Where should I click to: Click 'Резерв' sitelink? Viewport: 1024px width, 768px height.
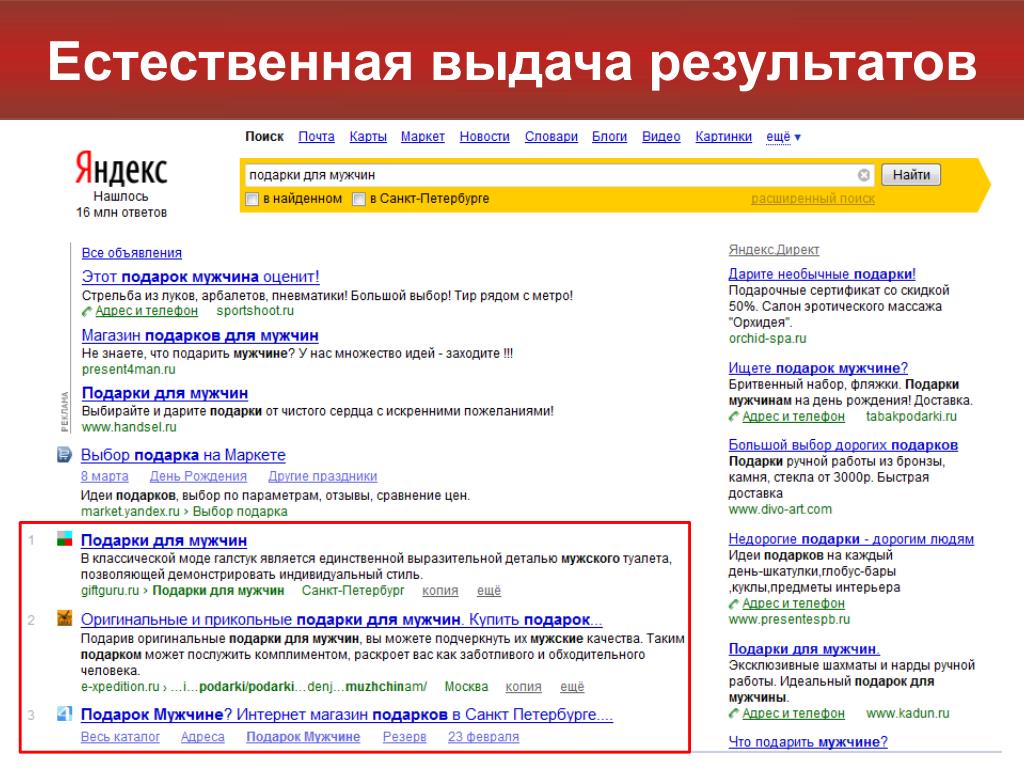coord(404,737)
